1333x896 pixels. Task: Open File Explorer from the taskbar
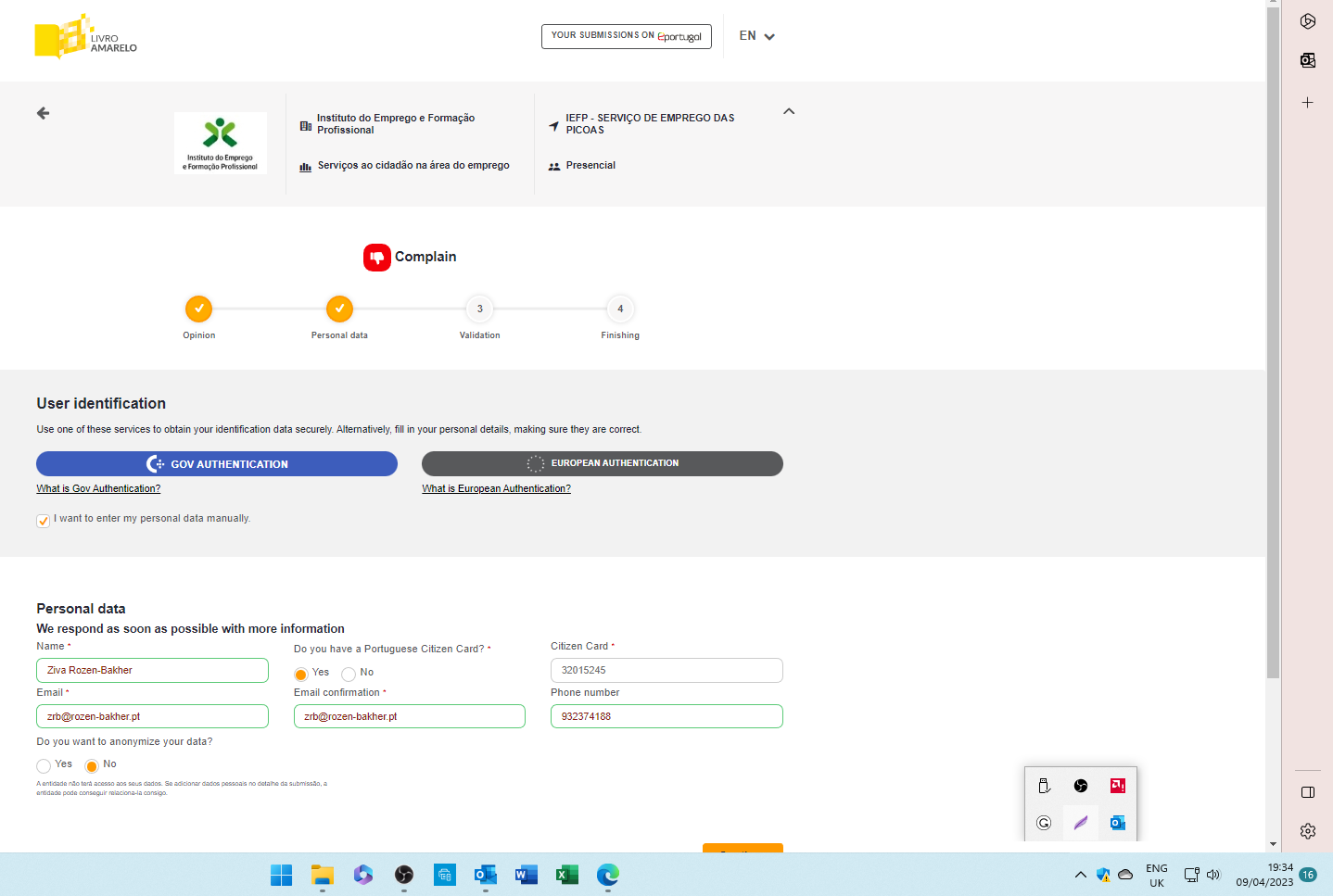[322, 875]
